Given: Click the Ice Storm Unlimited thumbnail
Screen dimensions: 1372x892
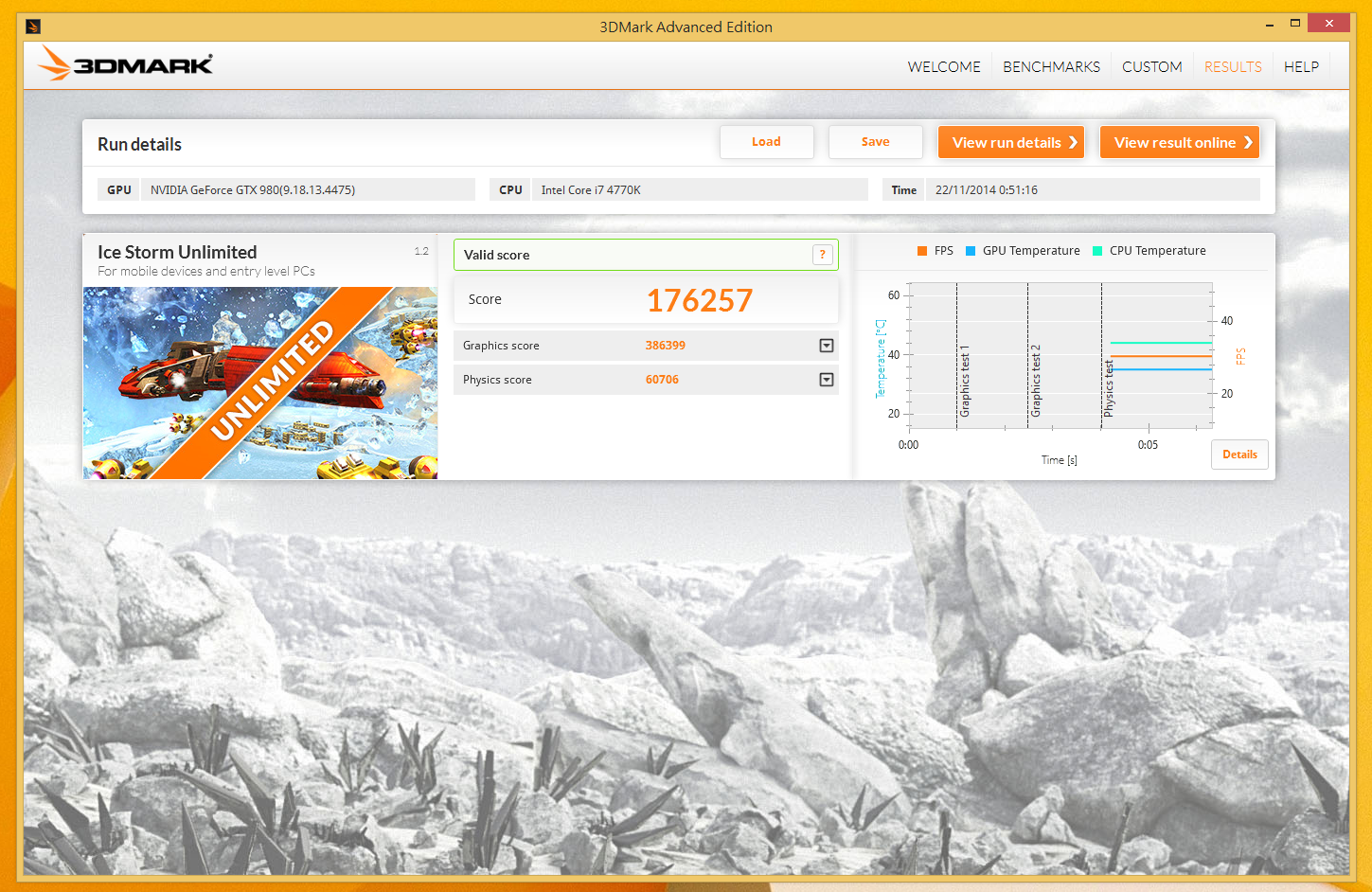Looking at the screenshot, I should (260, 383).
